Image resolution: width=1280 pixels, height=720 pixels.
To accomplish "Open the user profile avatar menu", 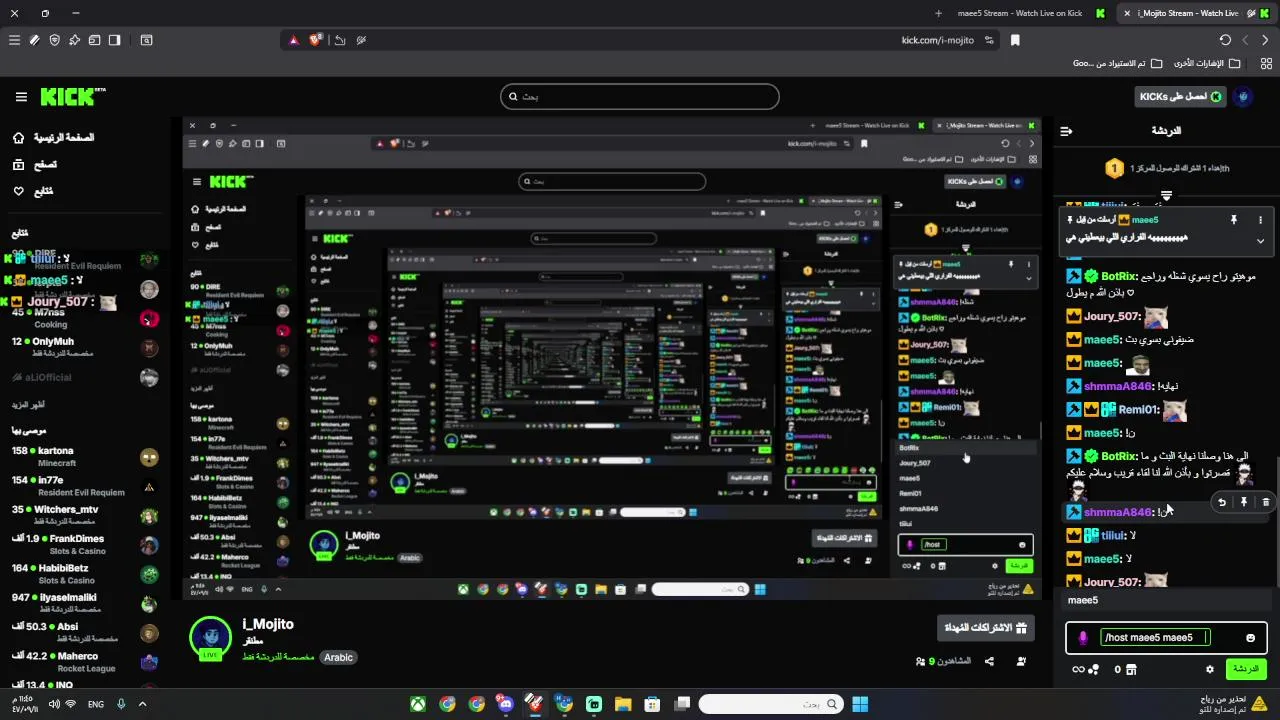I will pyautogui.click(x=1243, y=97).
